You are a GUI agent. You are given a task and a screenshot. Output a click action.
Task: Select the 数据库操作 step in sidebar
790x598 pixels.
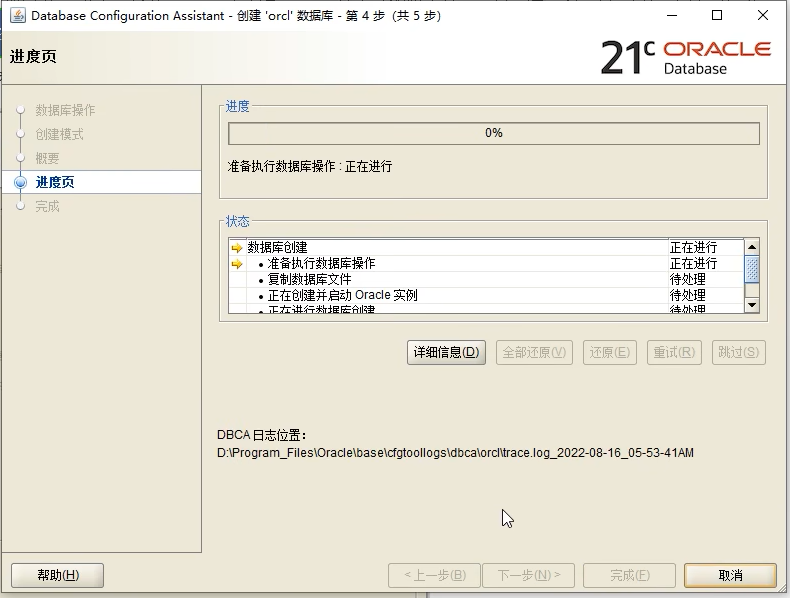click(65, 110)
